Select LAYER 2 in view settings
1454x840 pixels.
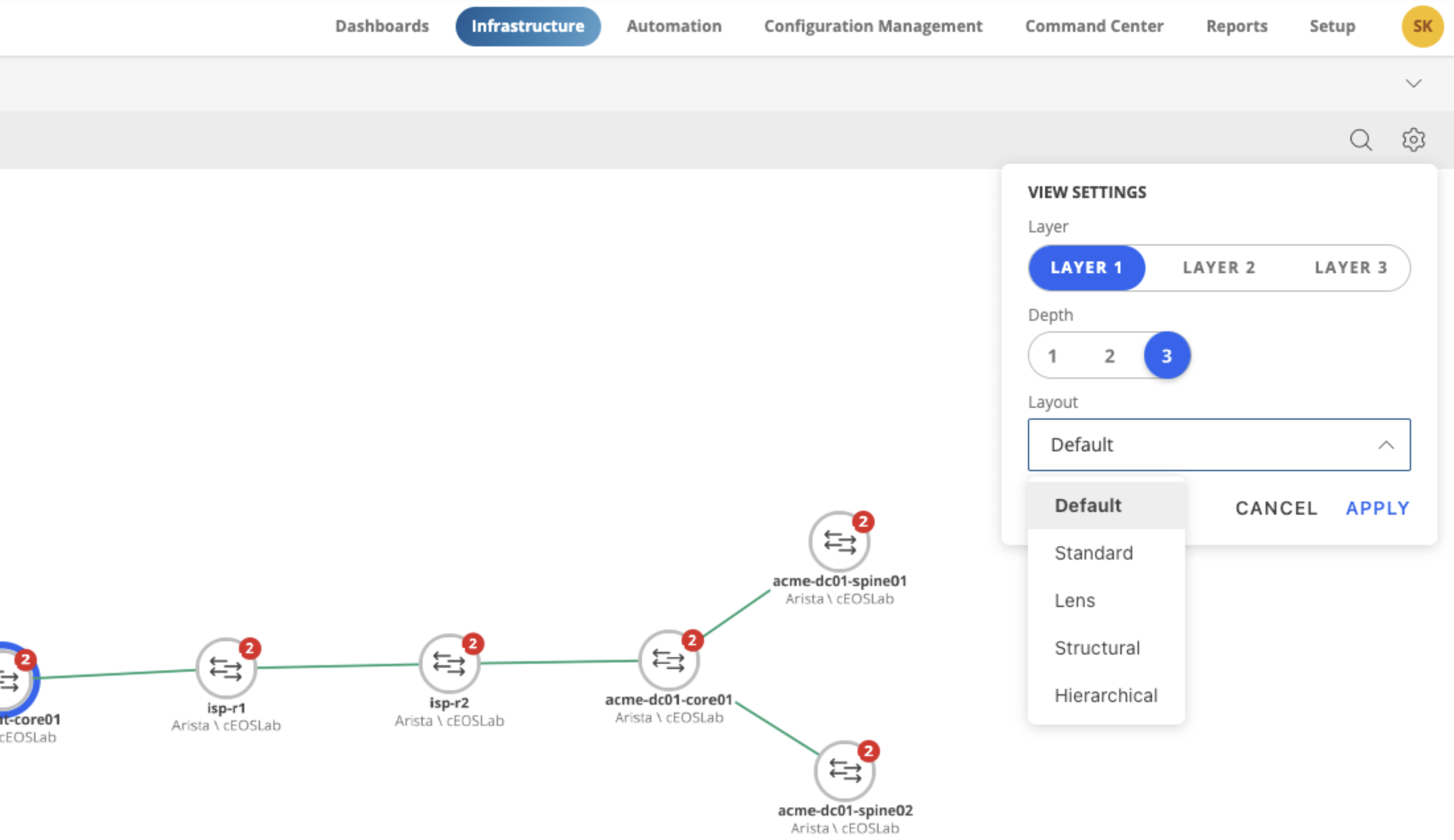1219,267
